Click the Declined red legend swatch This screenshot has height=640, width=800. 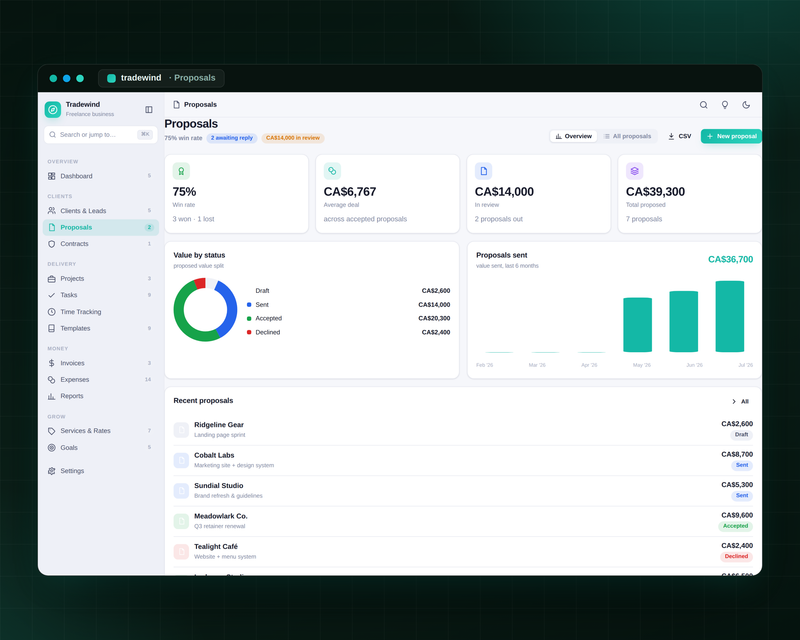click(x=249, y=332)
